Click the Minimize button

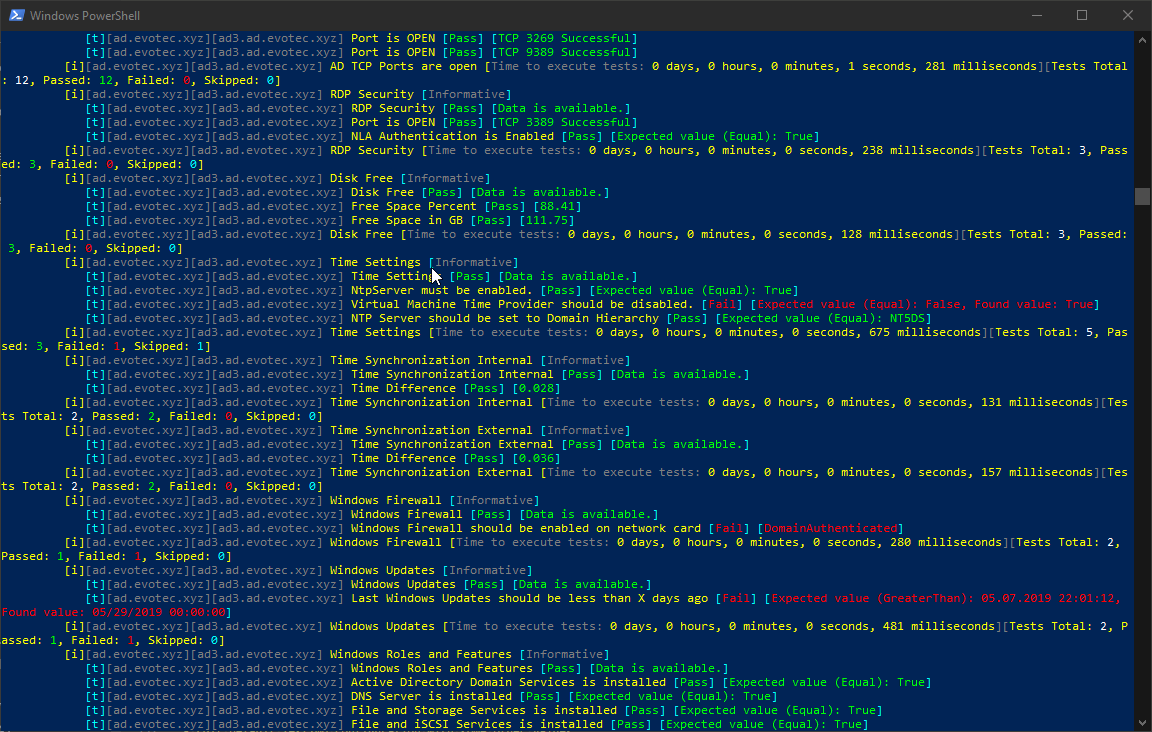[x=1035, y=15]
